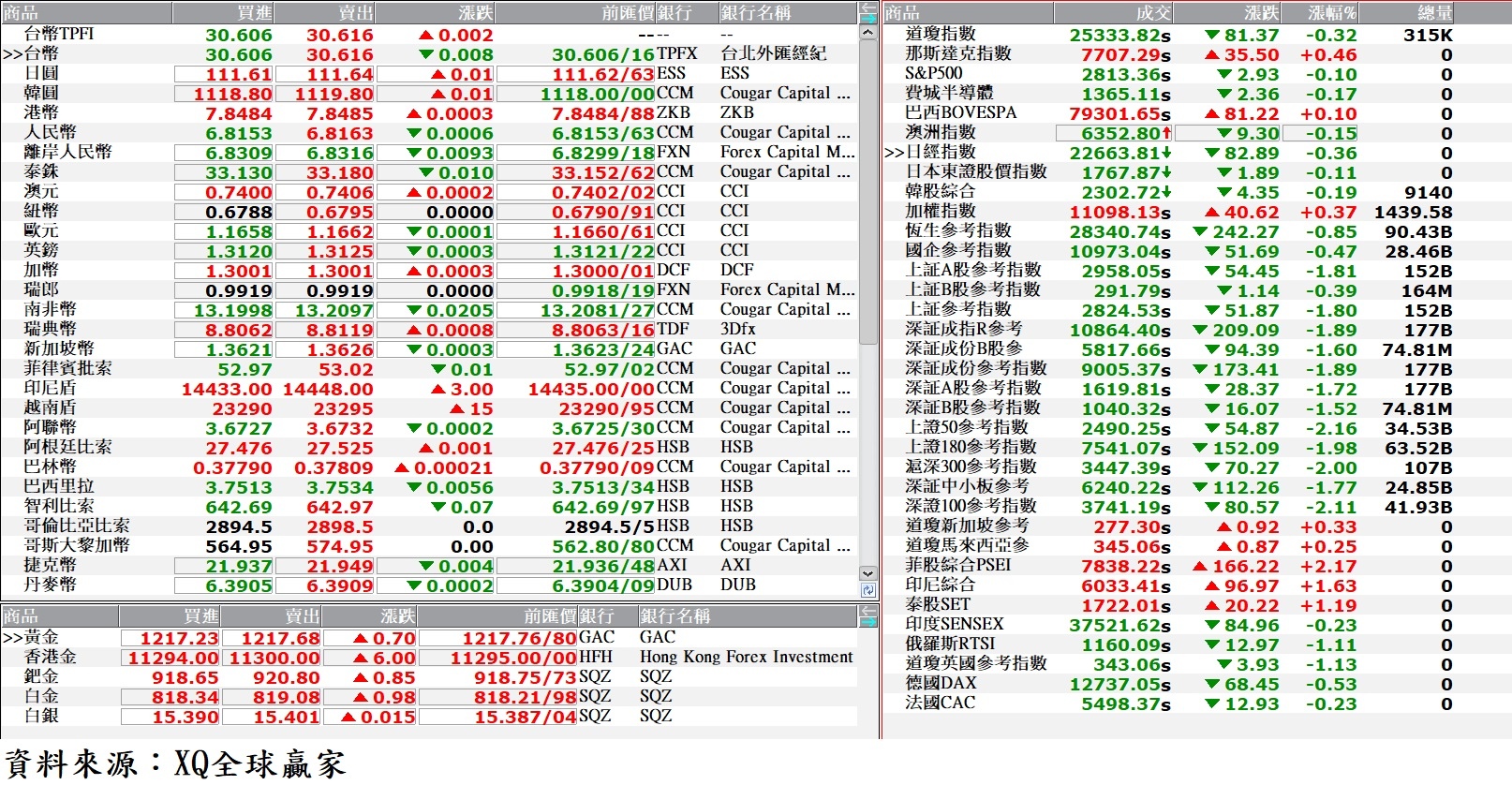Select the 港幣 currency row
This screenshot has width=1512, height=800.
(429, 112)
